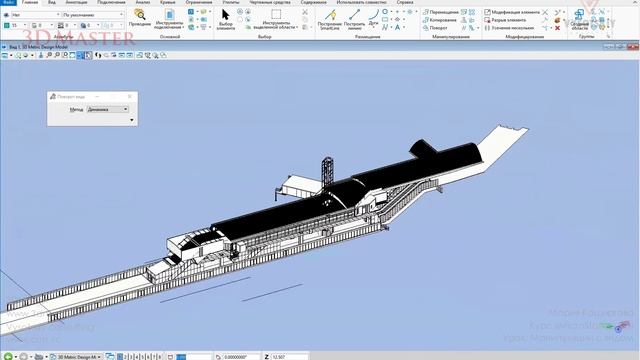The height and width of the screenshot is (360, 640).
Task: Select the circle placement tool
Action: click(385, 12)
